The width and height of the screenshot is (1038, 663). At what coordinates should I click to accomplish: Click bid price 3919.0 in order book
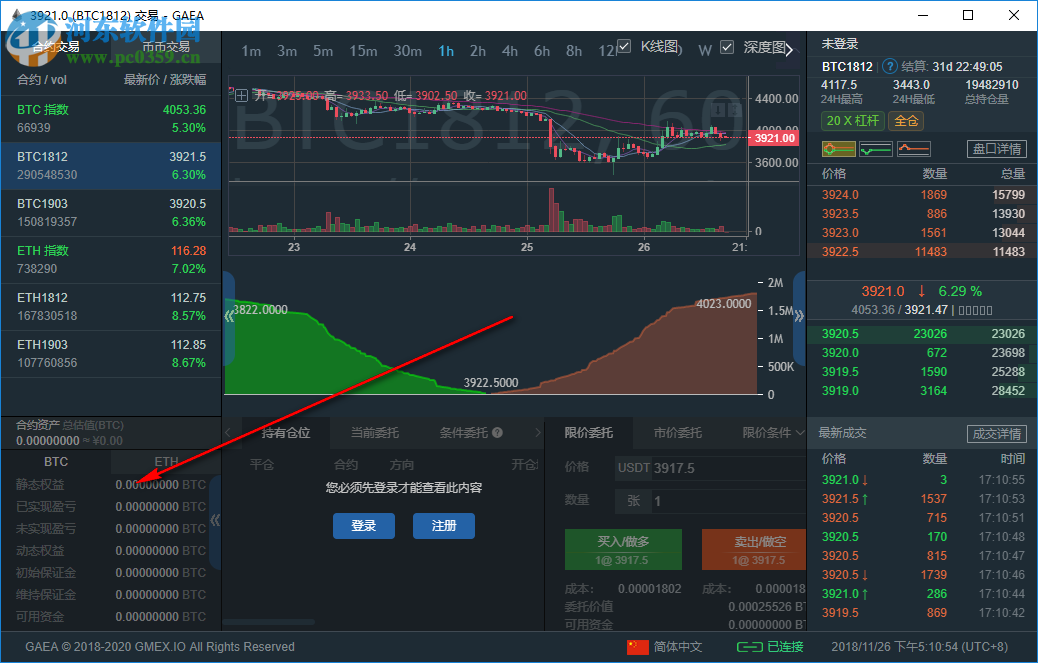(x=840, y=390)
